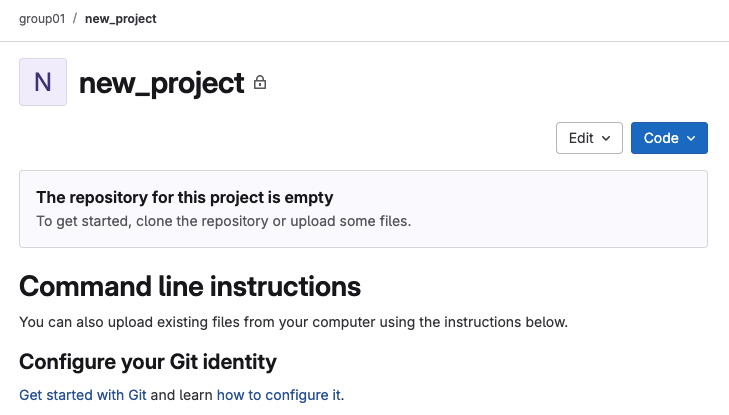729x415 pixels.
Task: Open the Edit dropdown
Action: click(x=589, y=138)
